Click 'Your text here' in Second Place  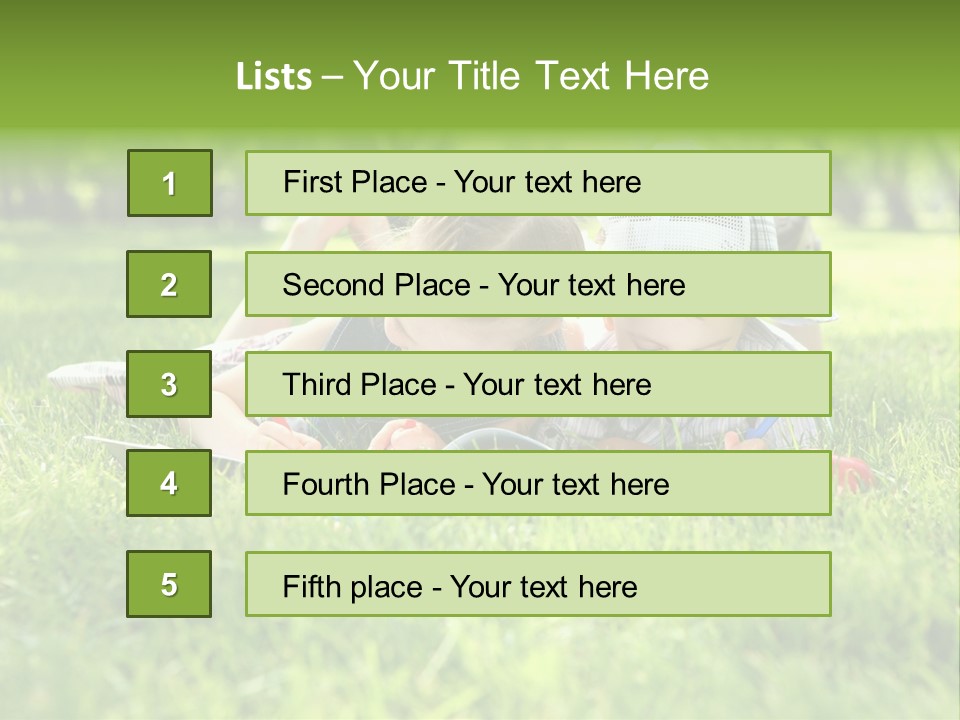[x=591, y=285]
